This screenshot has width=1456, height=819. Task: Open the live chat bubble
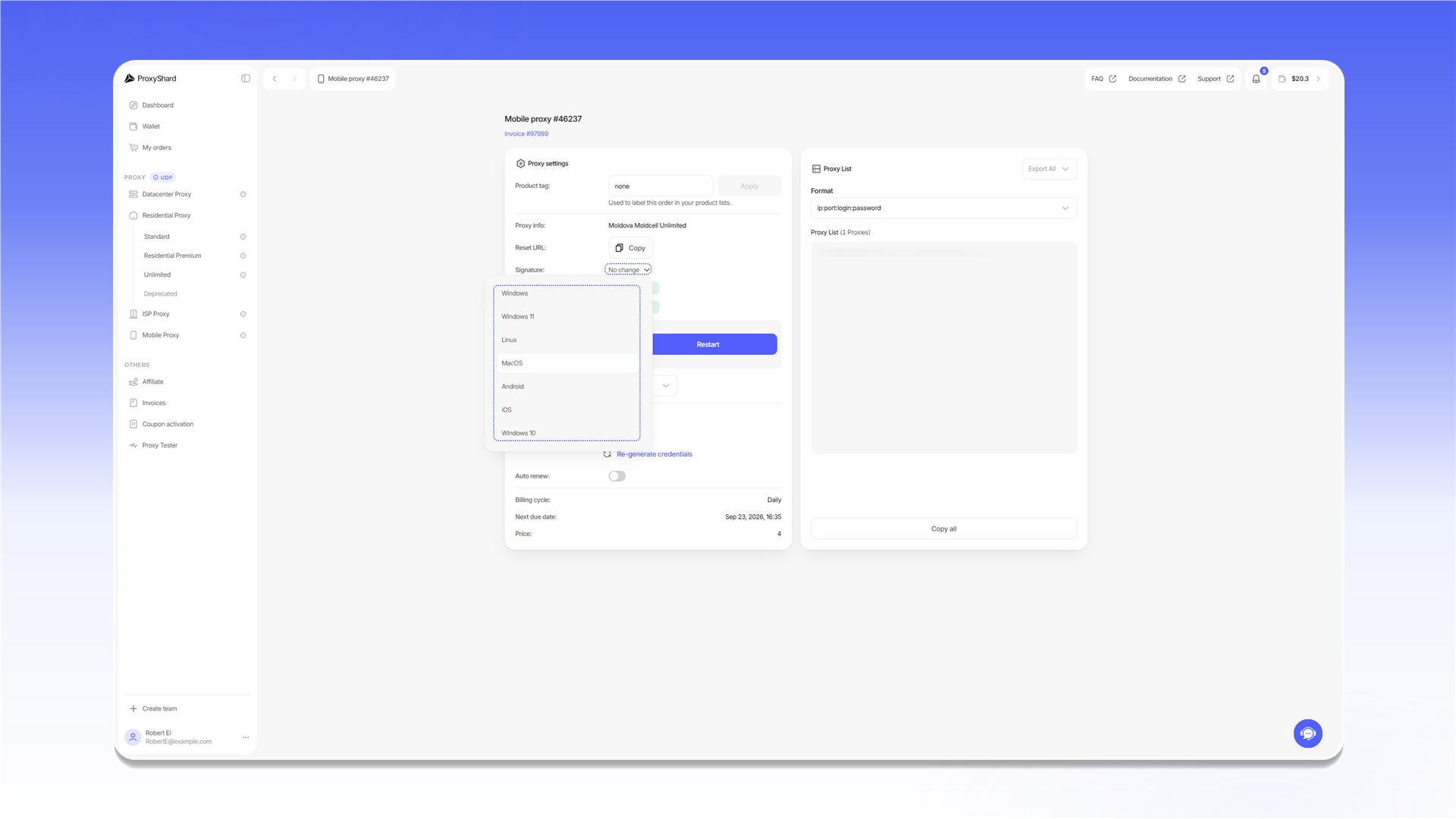(x=1307, y=733)
